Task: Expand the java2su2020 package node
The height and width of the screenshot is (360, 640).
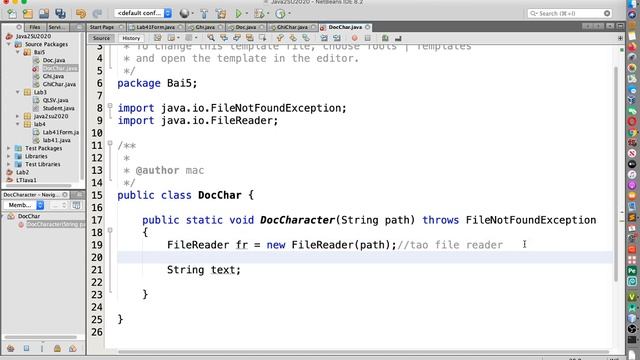Action: [18, 116]
